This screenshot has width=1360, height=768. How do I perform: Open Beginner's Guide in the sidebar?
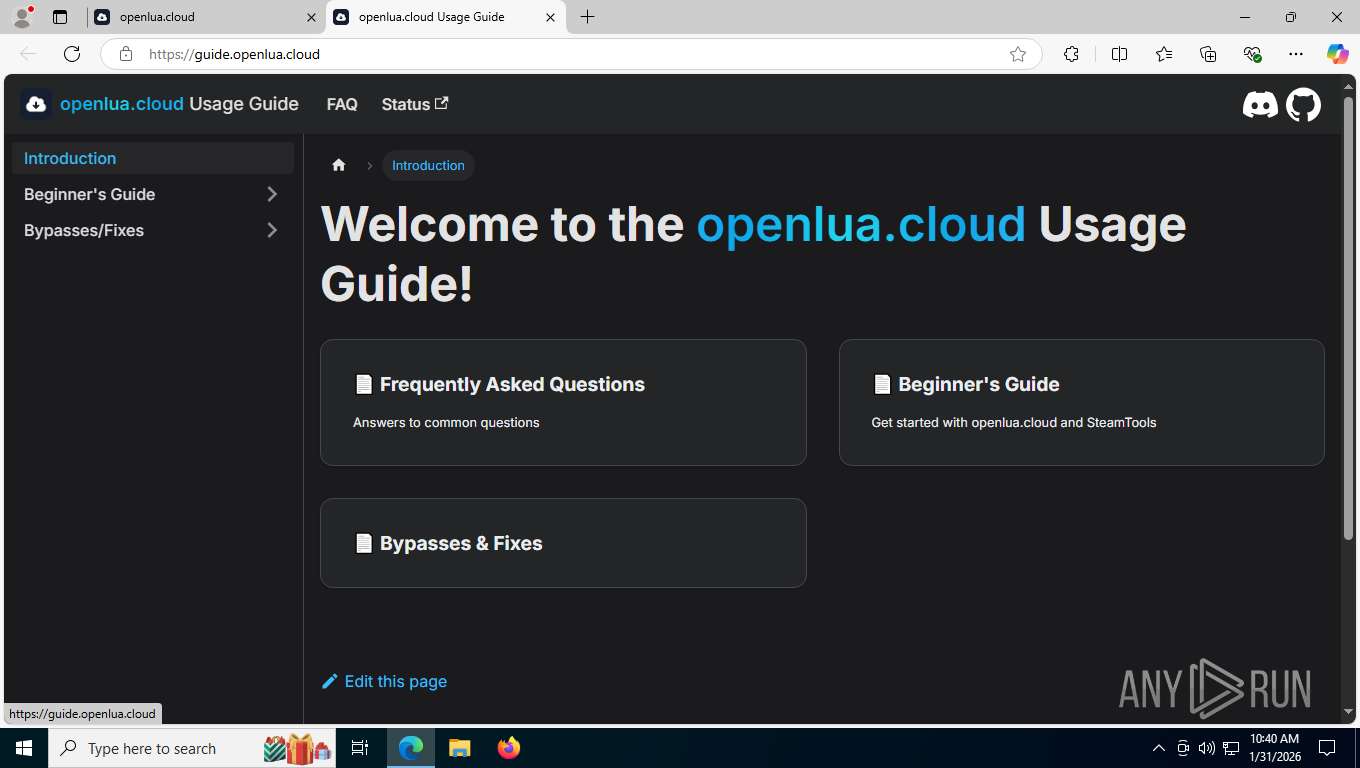click(89, 194)
